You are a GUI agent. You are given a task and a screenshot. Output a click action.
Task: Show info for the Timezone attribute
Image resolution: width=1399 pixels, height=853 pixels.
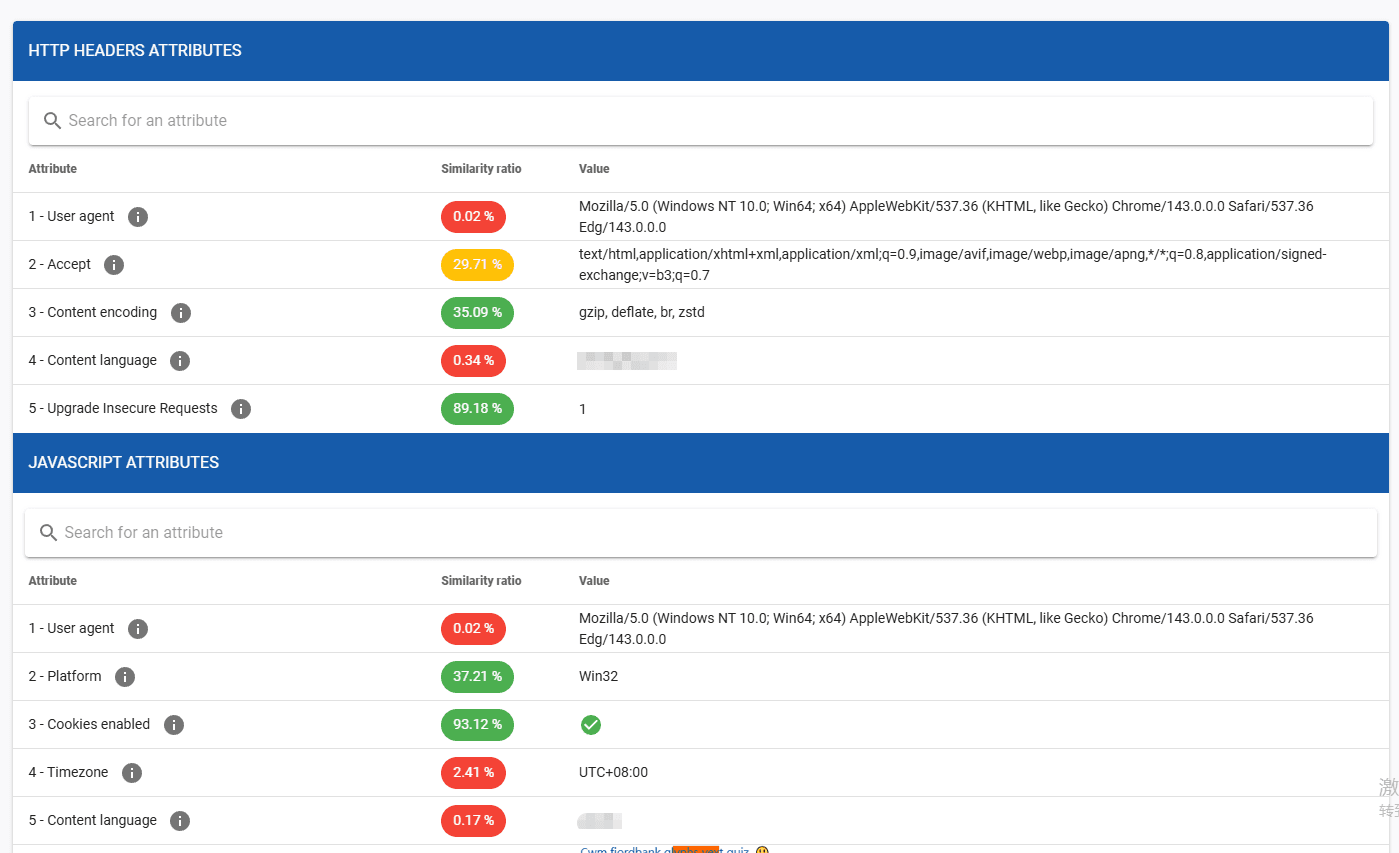click(x=132, y=773)
